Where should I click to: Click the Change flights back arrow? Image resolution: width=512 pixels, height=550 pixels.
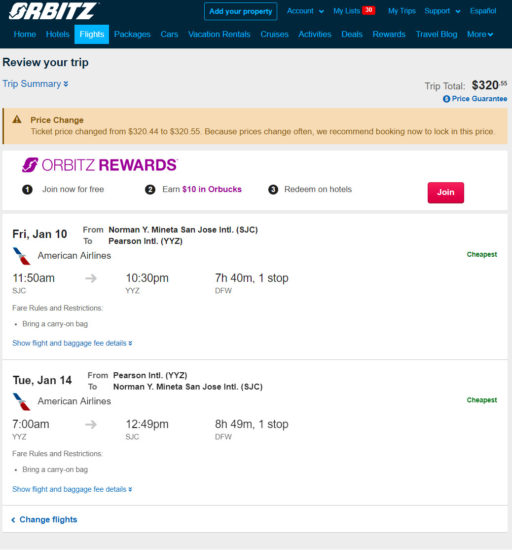point(13,520)
